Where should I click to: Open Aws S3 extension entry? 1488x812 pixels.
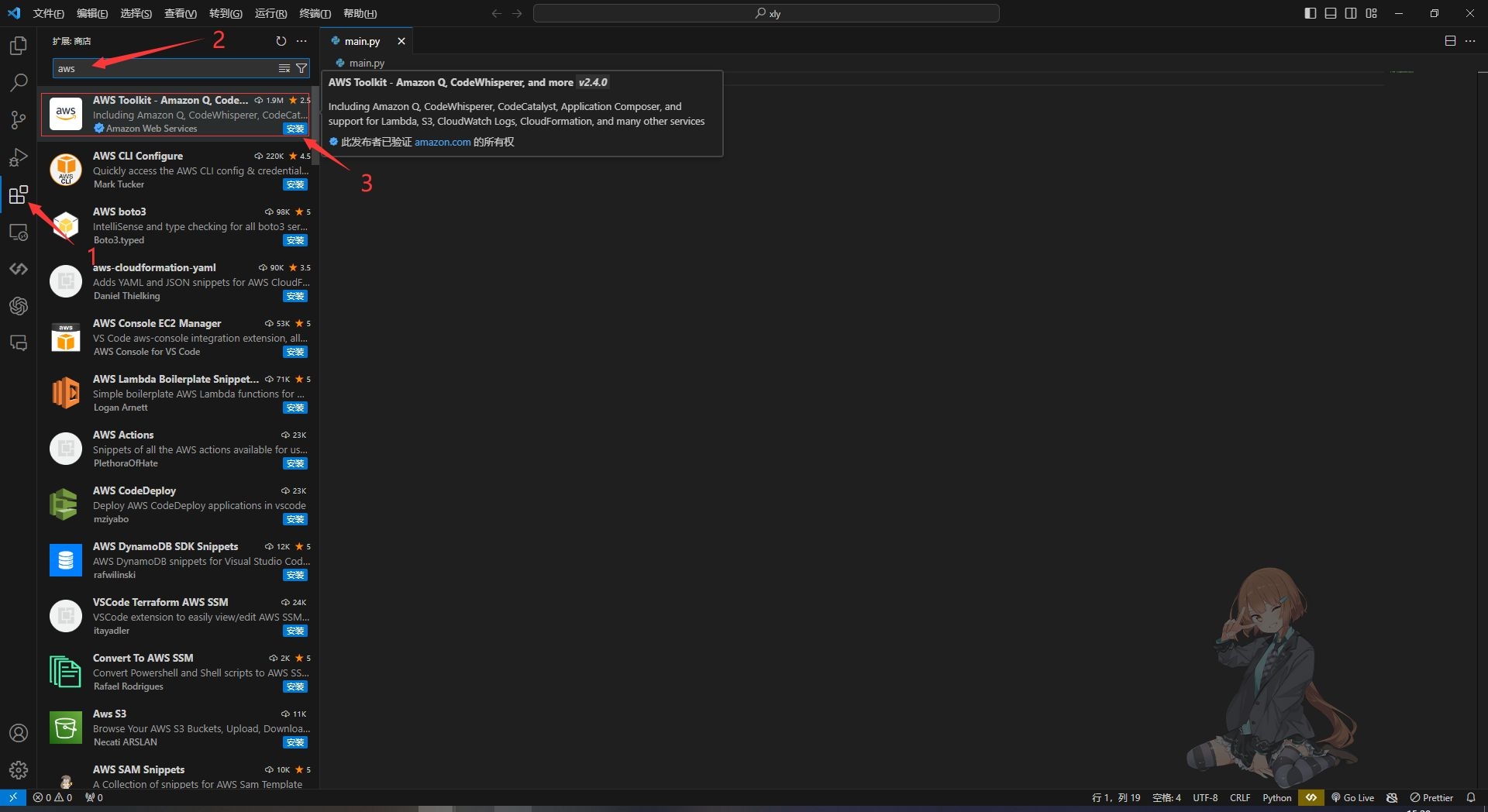point(178,728)
